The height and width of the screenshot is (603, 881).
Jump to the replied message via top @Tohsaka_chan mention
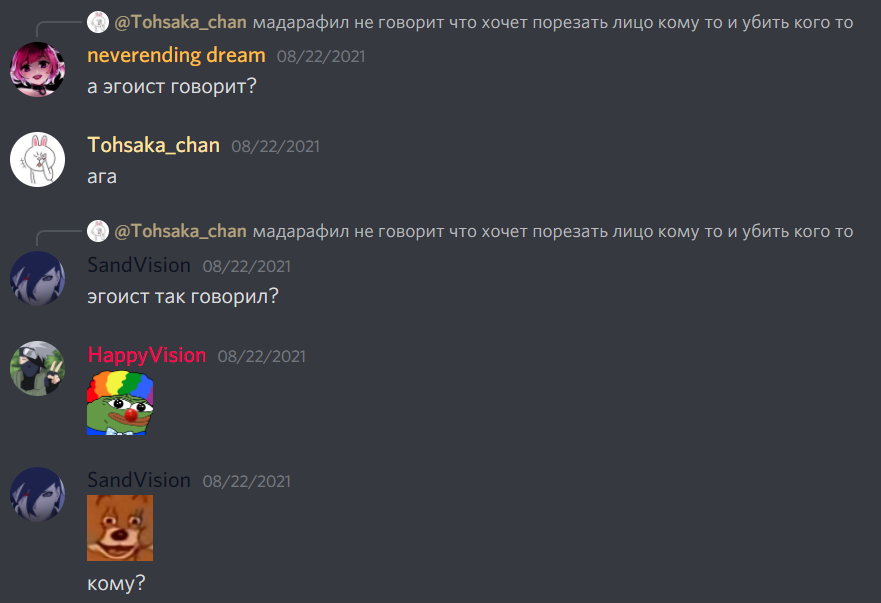coord(180,22)
